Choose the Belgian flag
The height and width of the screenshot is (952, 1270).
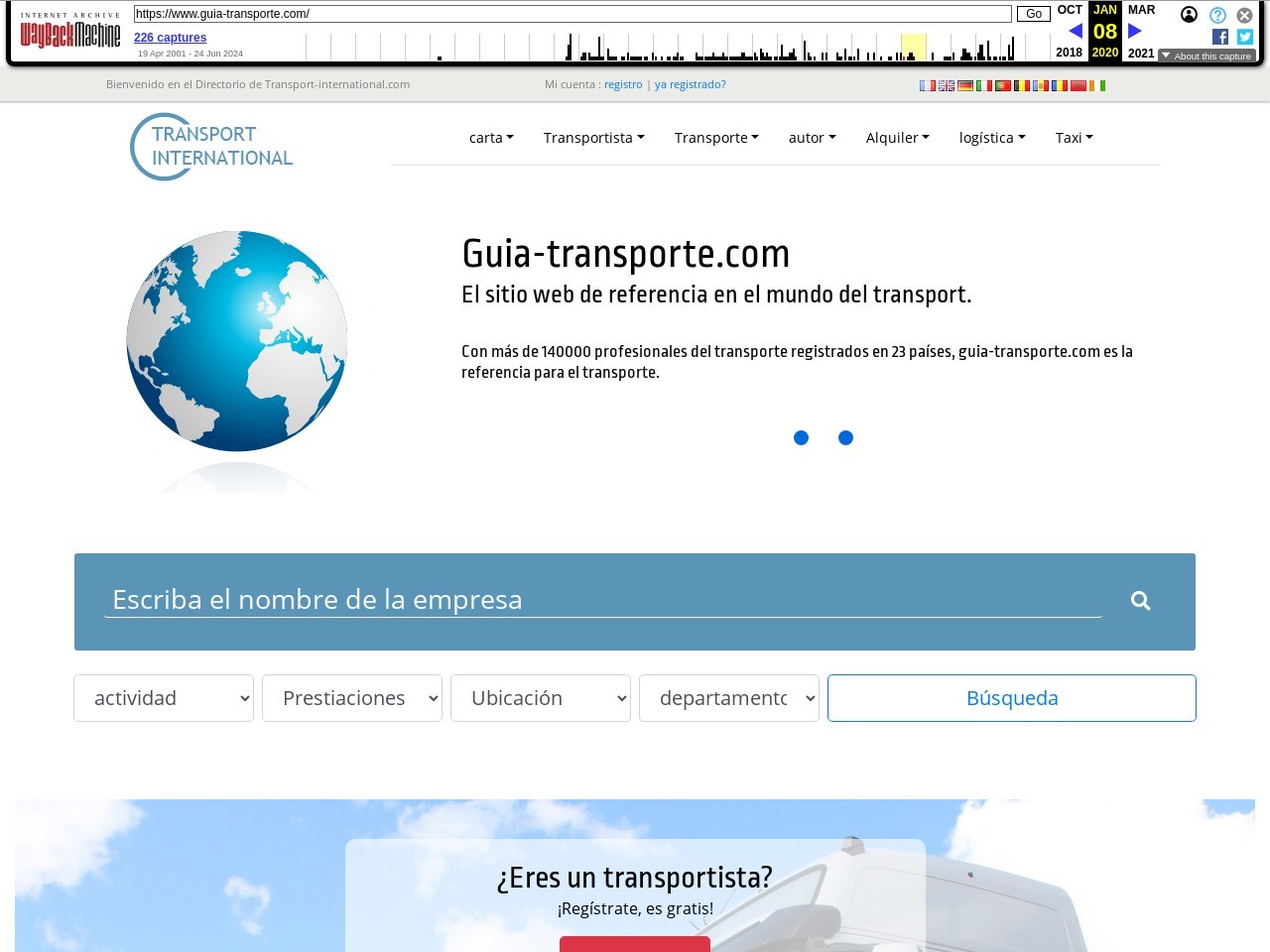pyautogui.click(x=1021, y=86)
